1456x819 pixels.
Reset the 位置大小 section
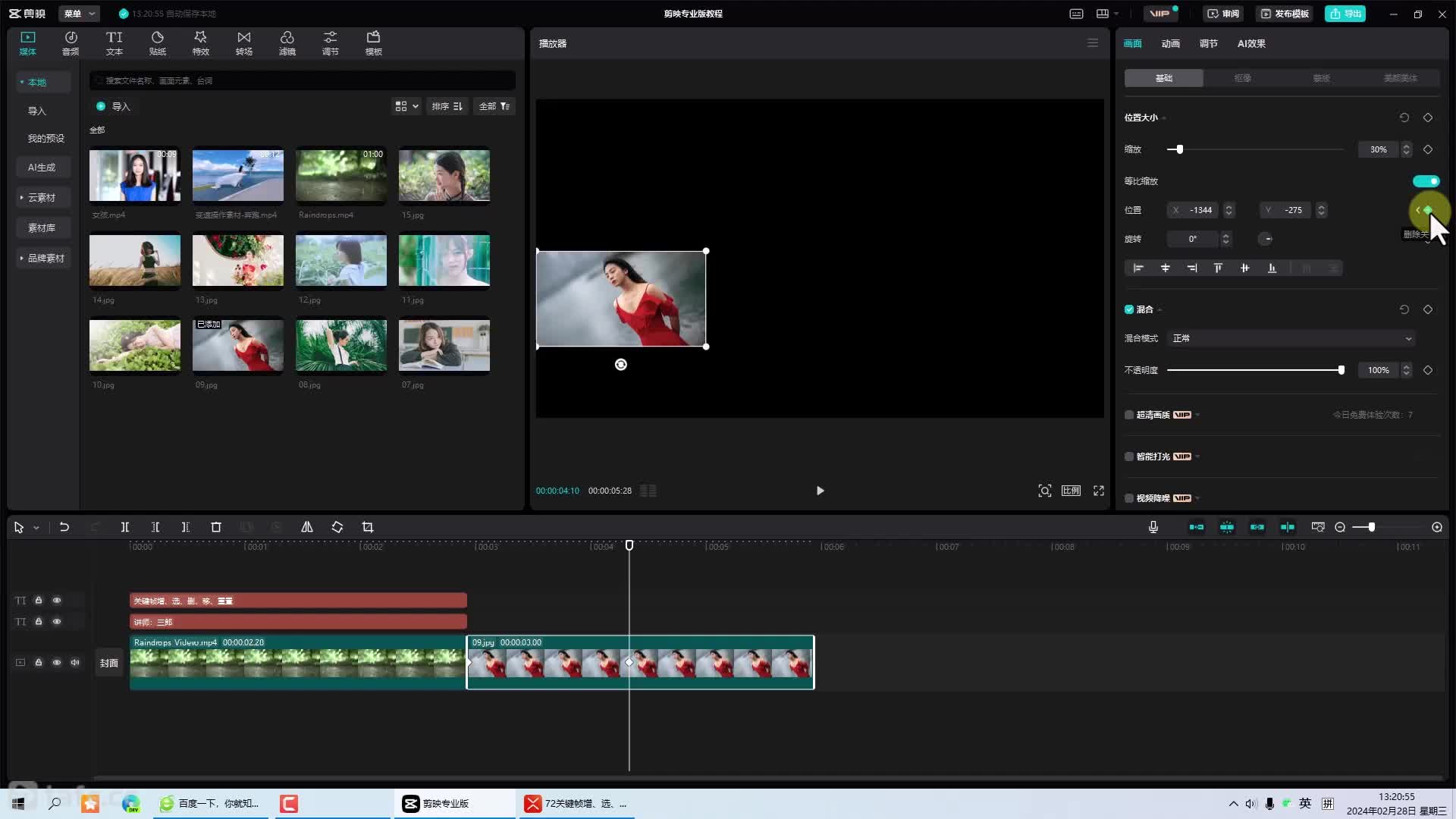pyautogui.click(x=1404, y=118)
